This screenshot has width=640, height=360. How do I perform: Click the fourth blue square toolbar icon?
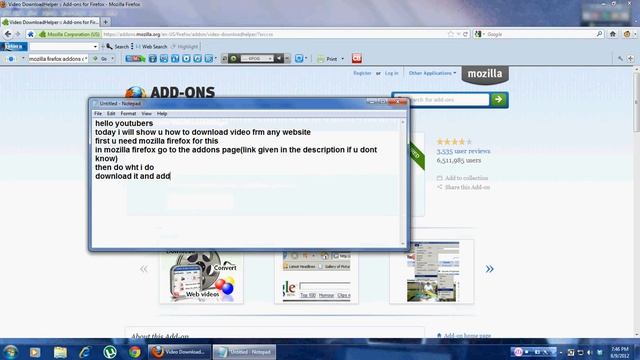(x=187, y=59)
